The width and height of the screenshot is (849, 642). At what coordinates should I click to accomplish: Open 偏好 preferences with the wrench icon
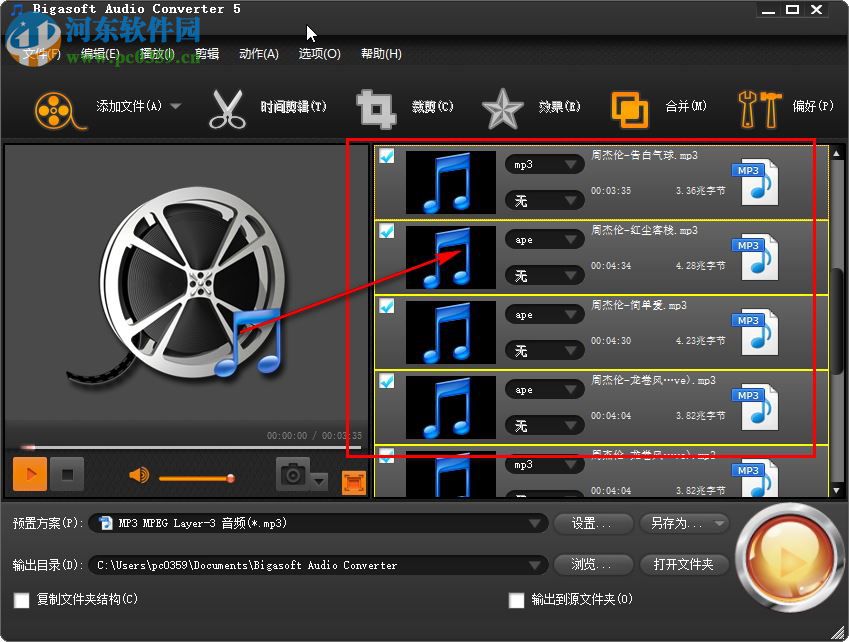(760, 106)
